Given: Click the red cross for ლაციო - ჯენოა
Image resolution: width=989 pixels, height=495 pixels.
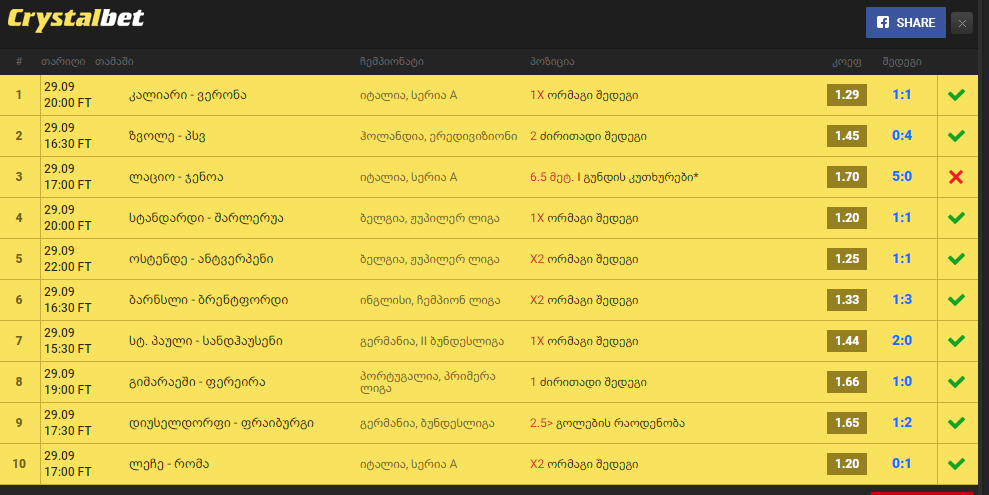Looking at the screenshot, I should (956, 177).
